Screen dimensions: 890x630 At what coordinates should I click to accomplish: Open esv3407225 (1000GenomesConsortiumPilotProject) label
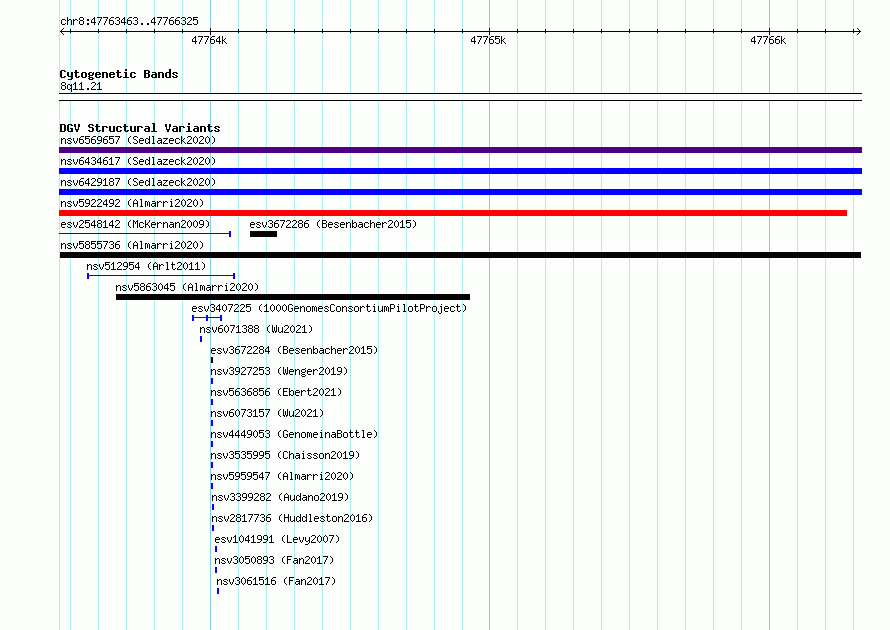[329, 308]
